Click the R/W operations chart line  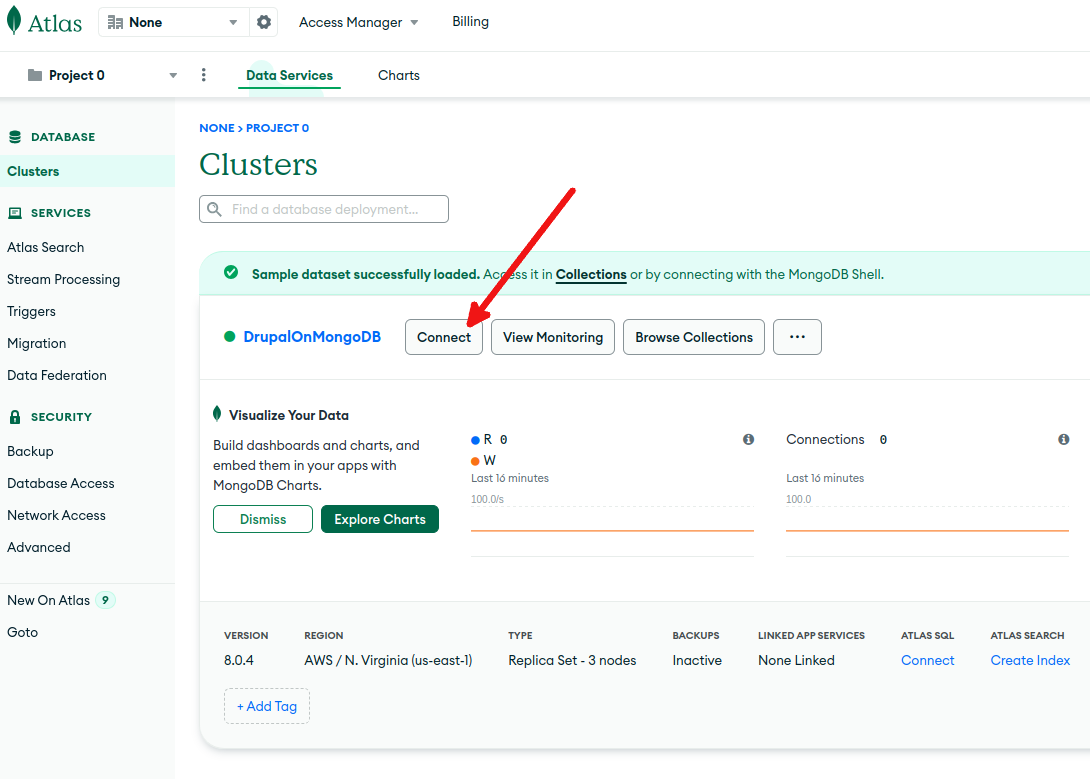point(612,530)
